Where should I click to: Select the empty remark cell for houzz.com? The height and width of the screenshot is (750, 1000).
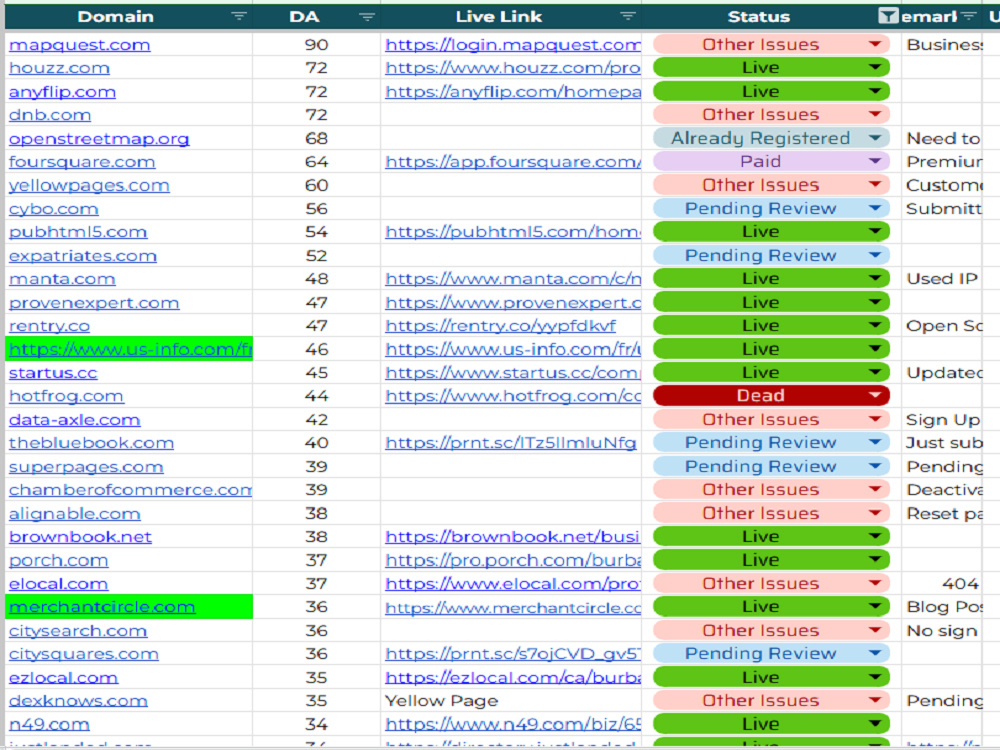click(941, 68)
